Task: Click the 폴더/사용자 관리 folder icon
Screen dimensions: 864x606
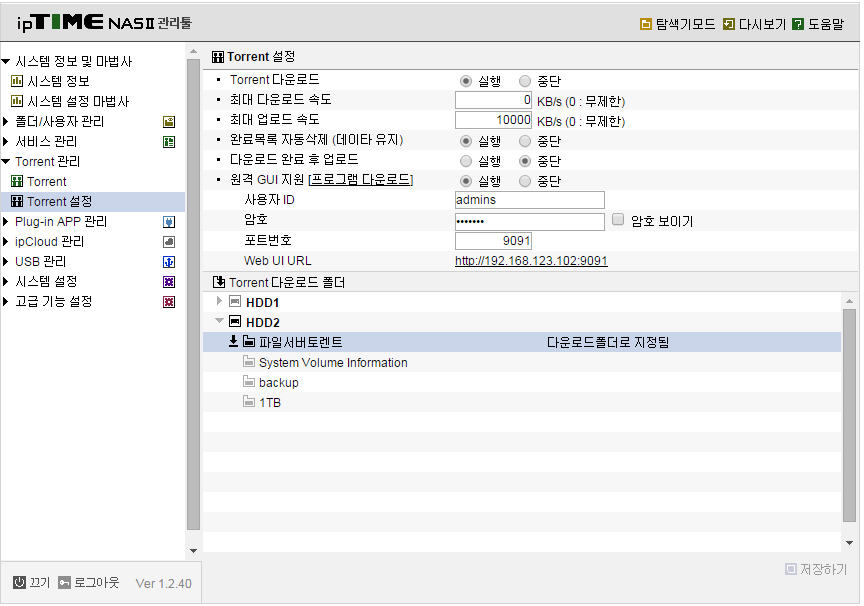Action: (169, 122)
